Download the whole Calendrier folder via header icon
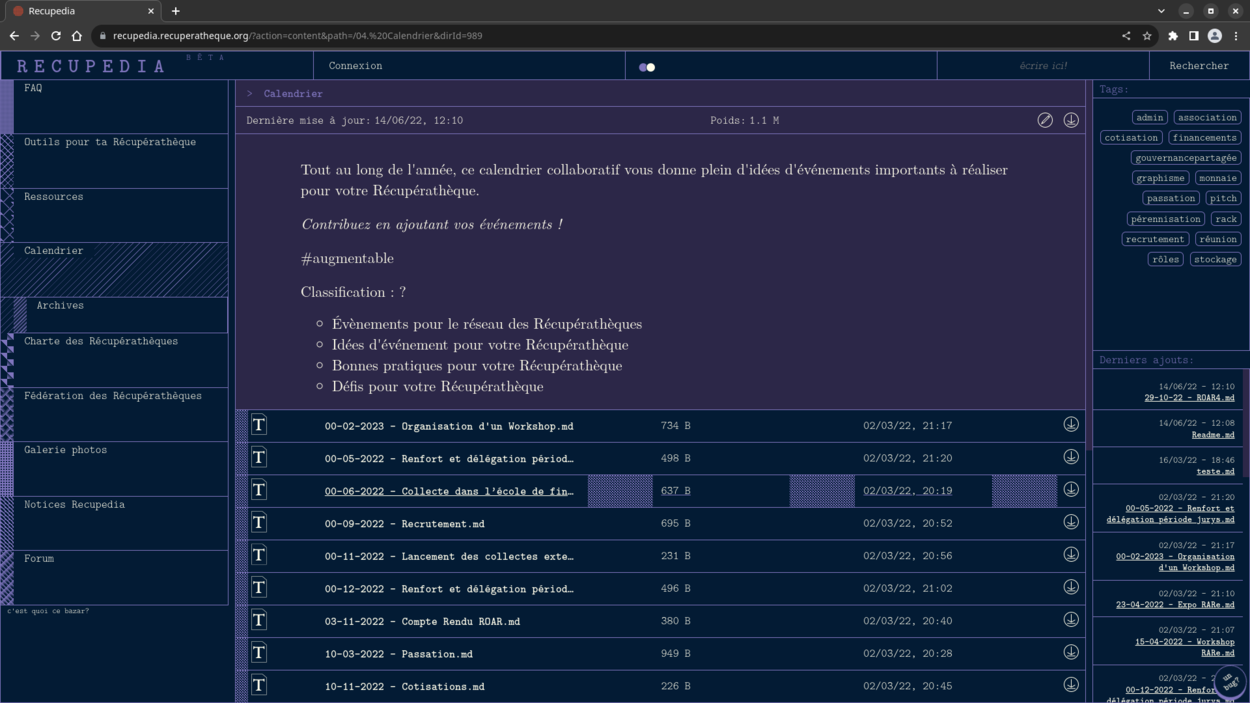 point(1071,120)
